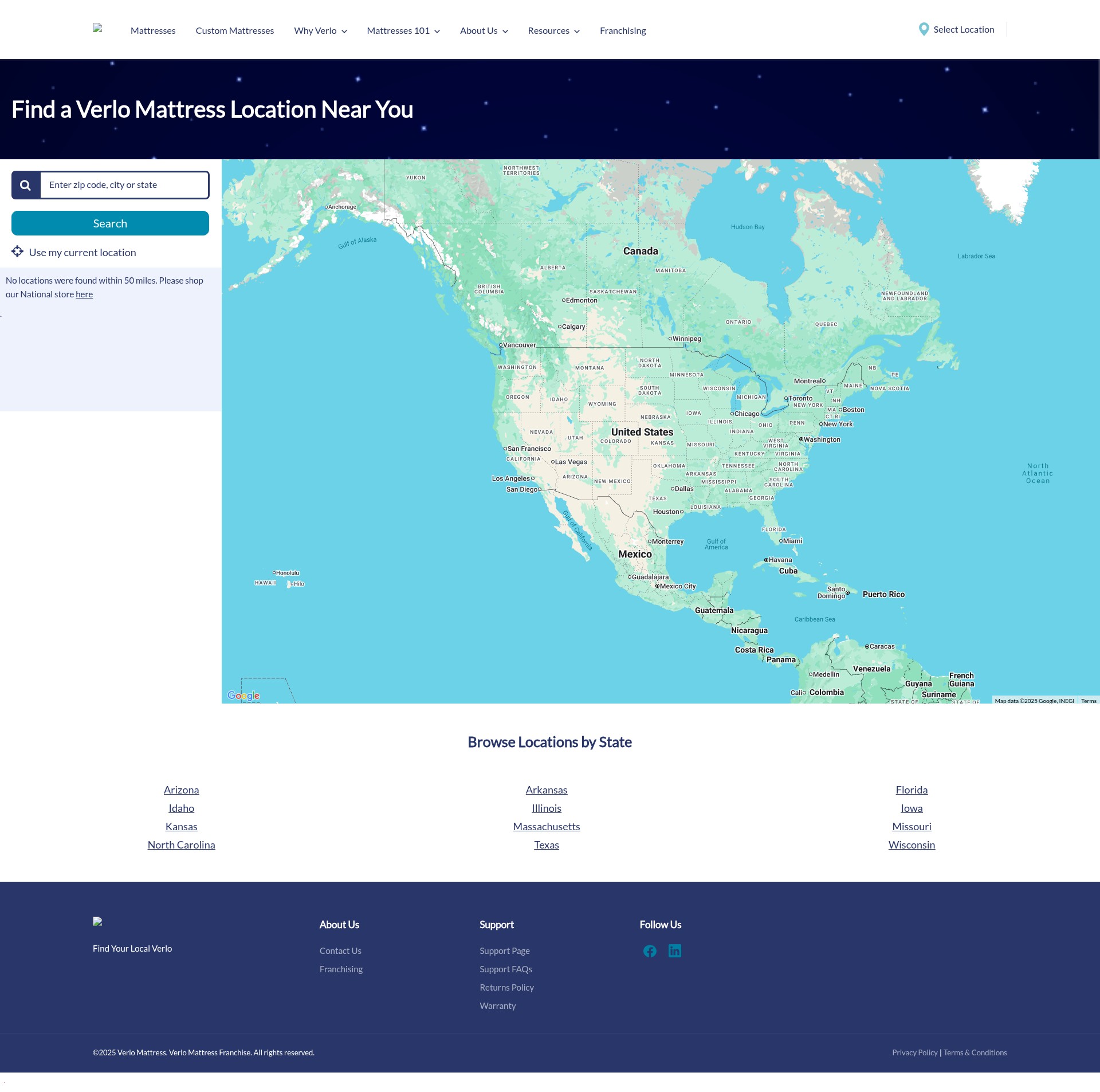Click Use my current location
Viewport: 1100px width, 1092px height.
click(x=82, y=253)
